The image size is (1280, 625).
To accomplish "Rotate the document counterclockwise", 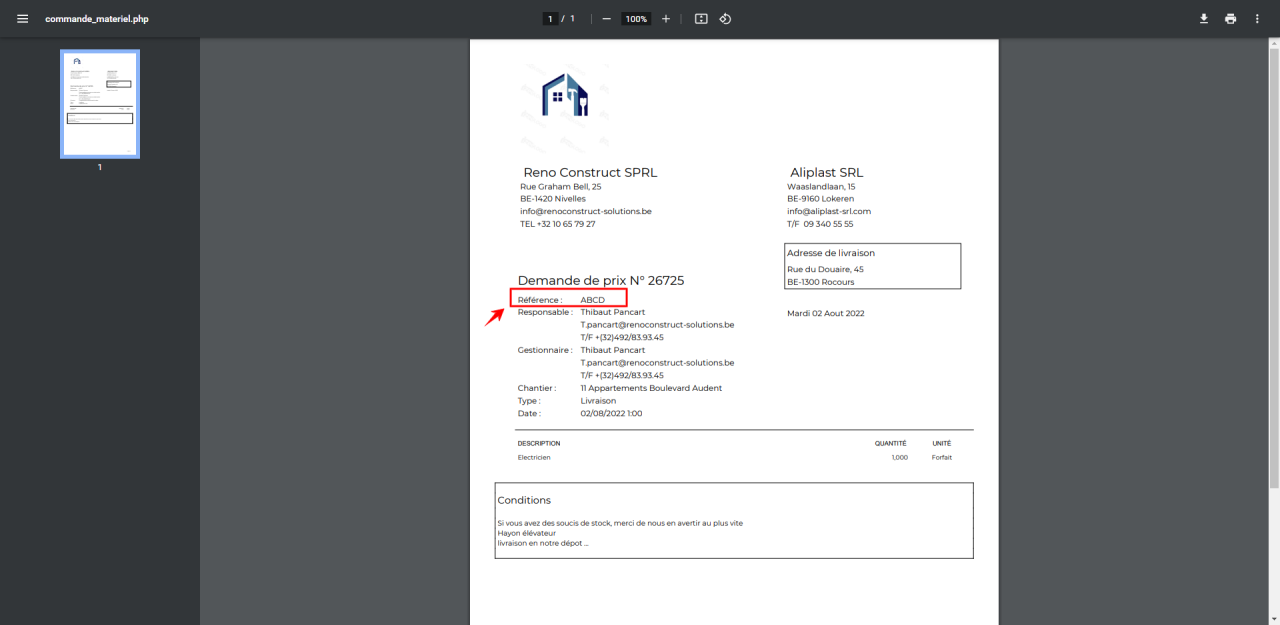I will 726,19.
